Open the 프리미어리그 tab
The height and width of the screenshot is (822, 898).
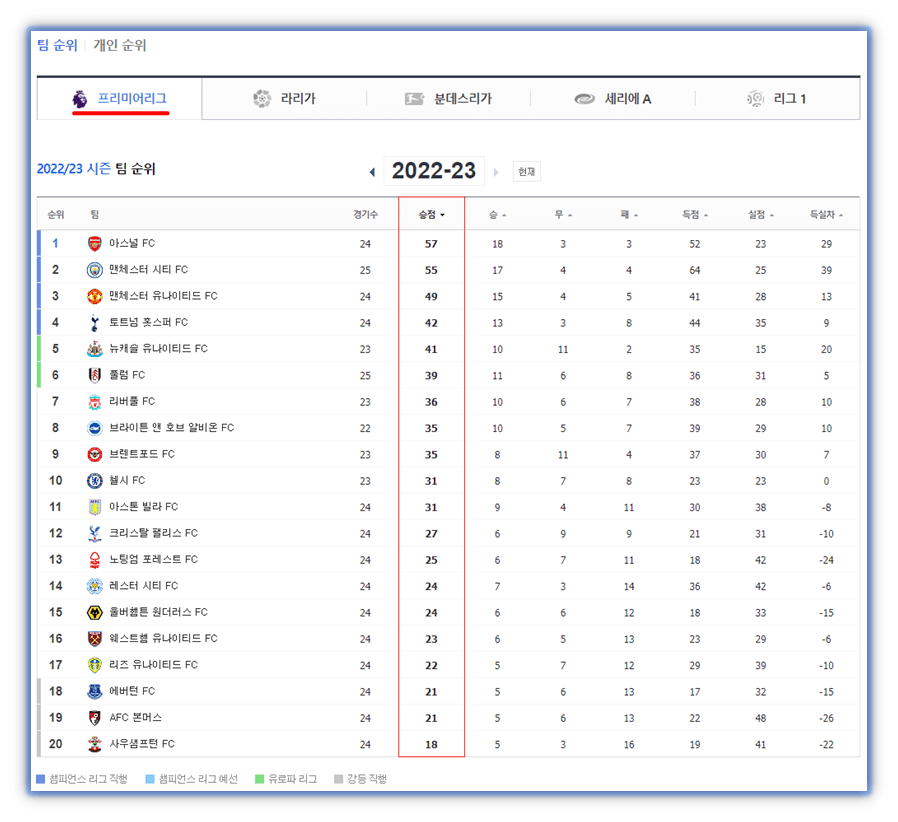(119, 99)
